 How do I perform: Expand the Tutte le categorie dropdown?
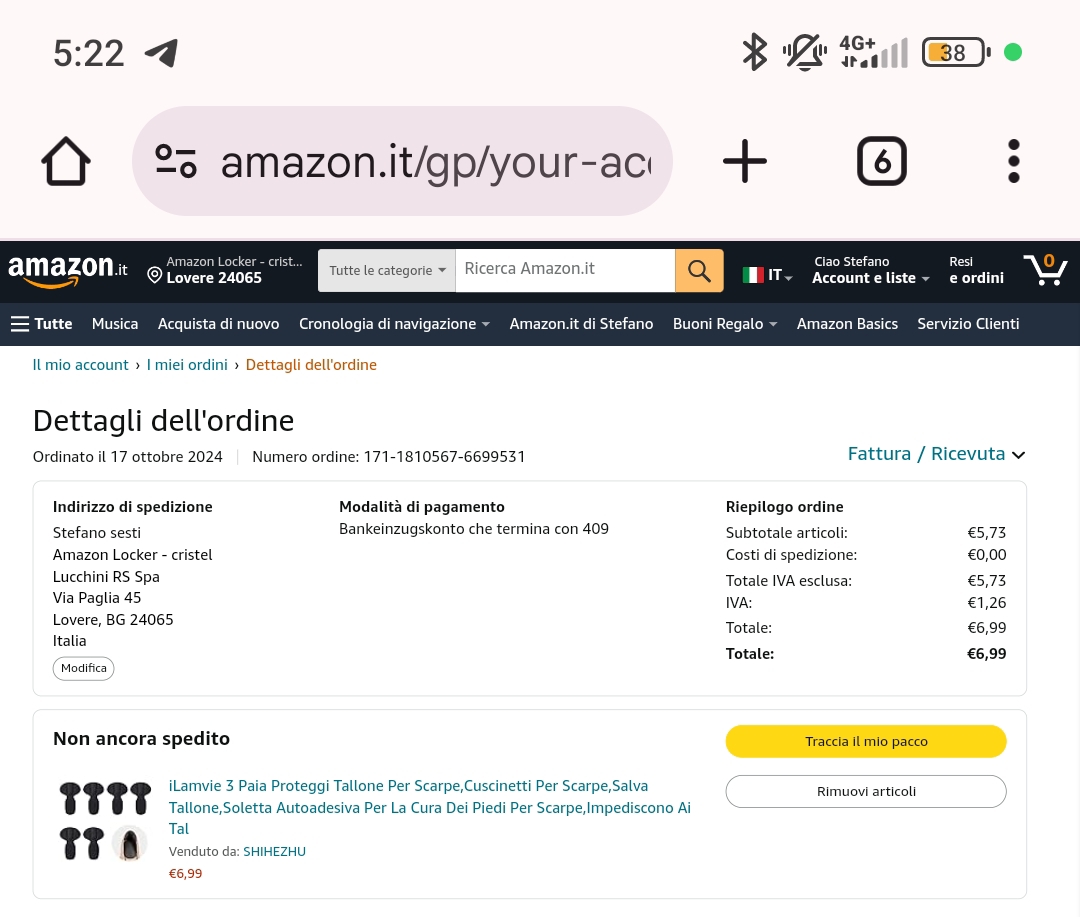(386, 270)
